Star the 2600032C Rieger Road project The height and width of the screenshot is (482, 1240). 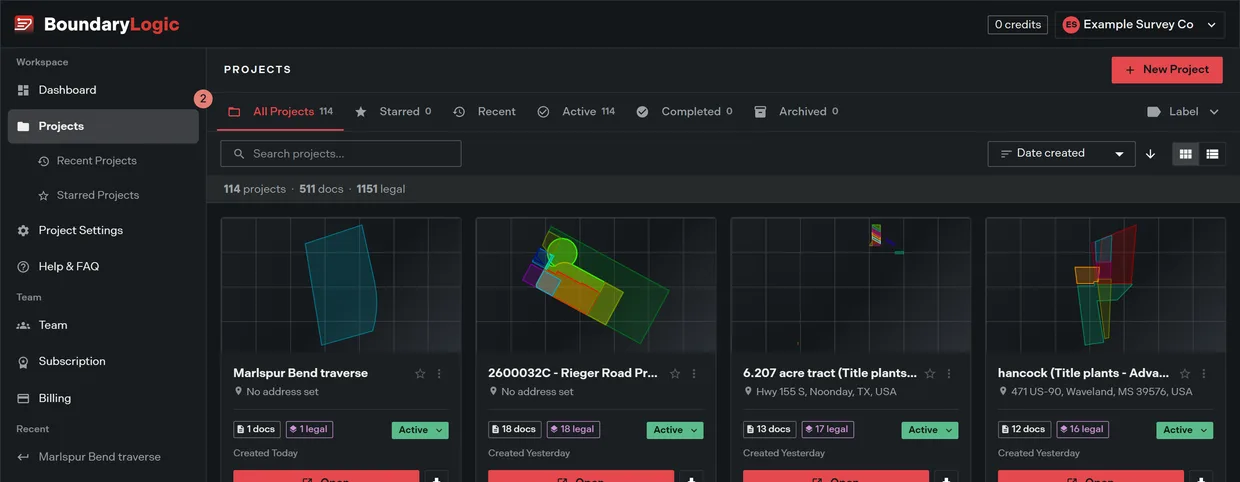[x=675, y=374]
